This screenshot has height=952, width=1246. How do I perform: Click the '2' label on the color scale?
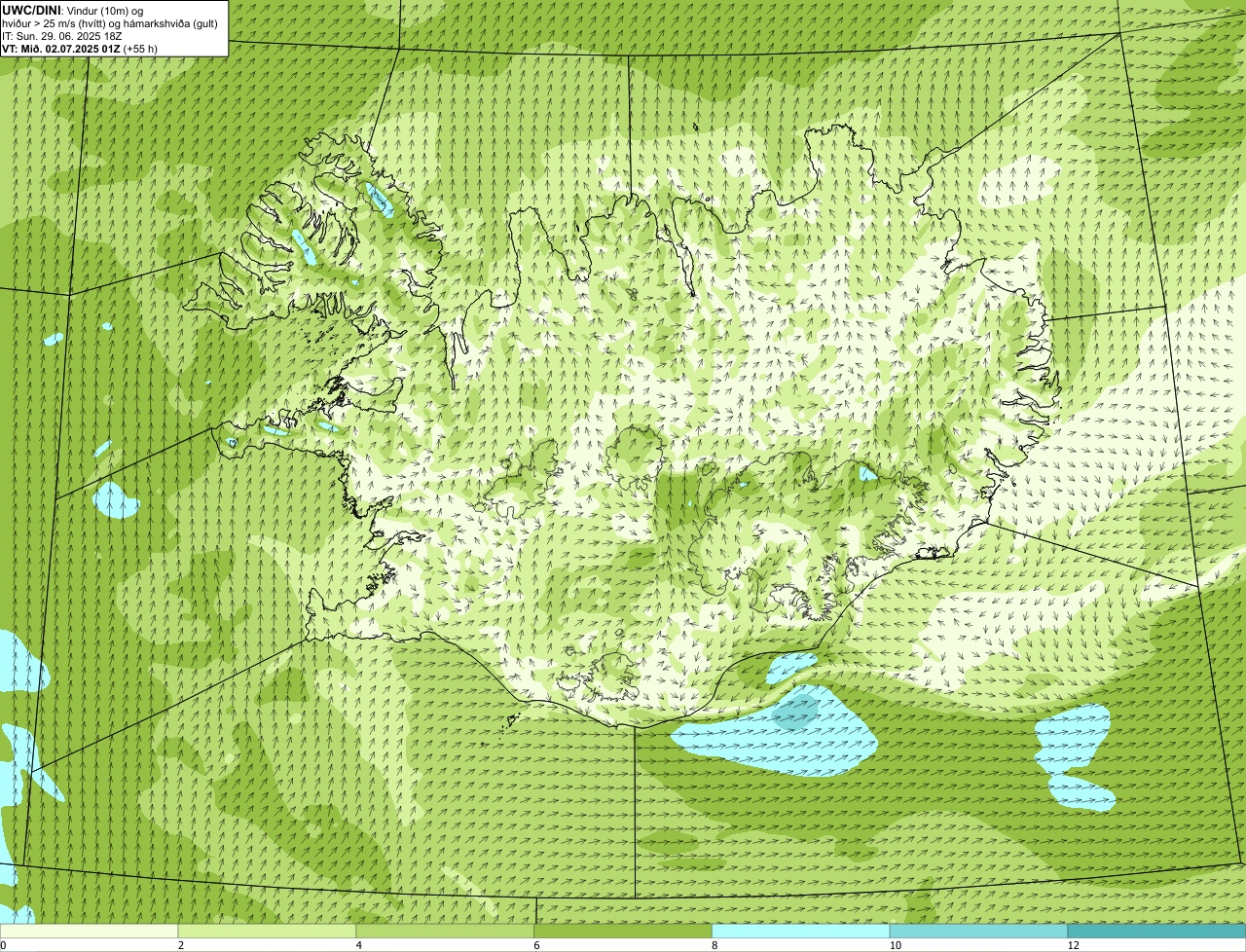181,945
